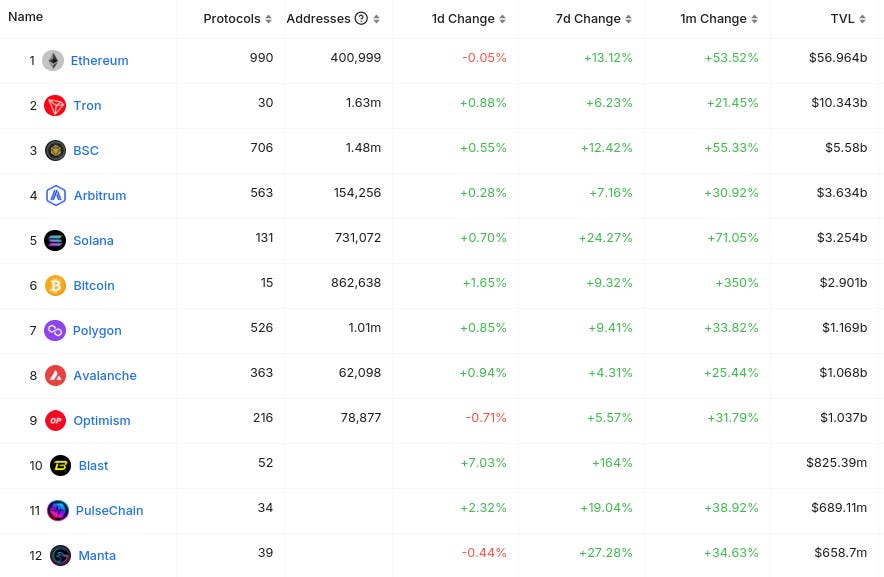Click the Avalanche chain logo icon
This screenshot has height=577, width=884.
55,376
